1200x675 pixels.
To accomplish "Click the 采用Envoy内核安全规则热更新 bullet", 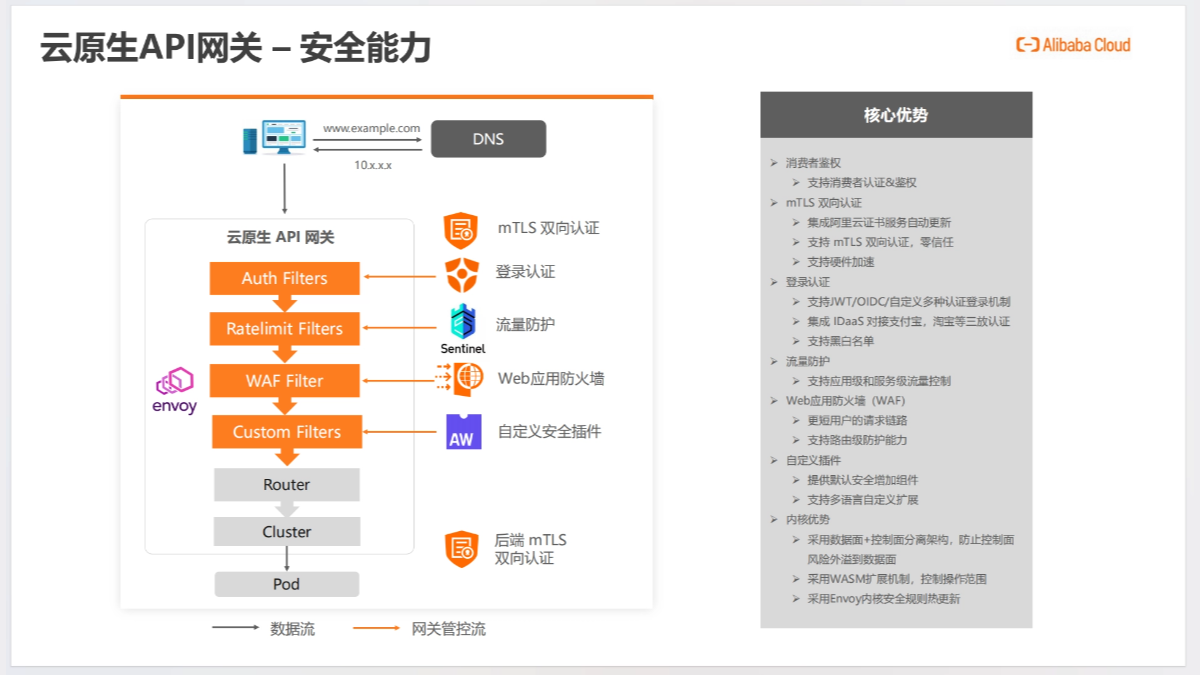I will tap(883, 599).
